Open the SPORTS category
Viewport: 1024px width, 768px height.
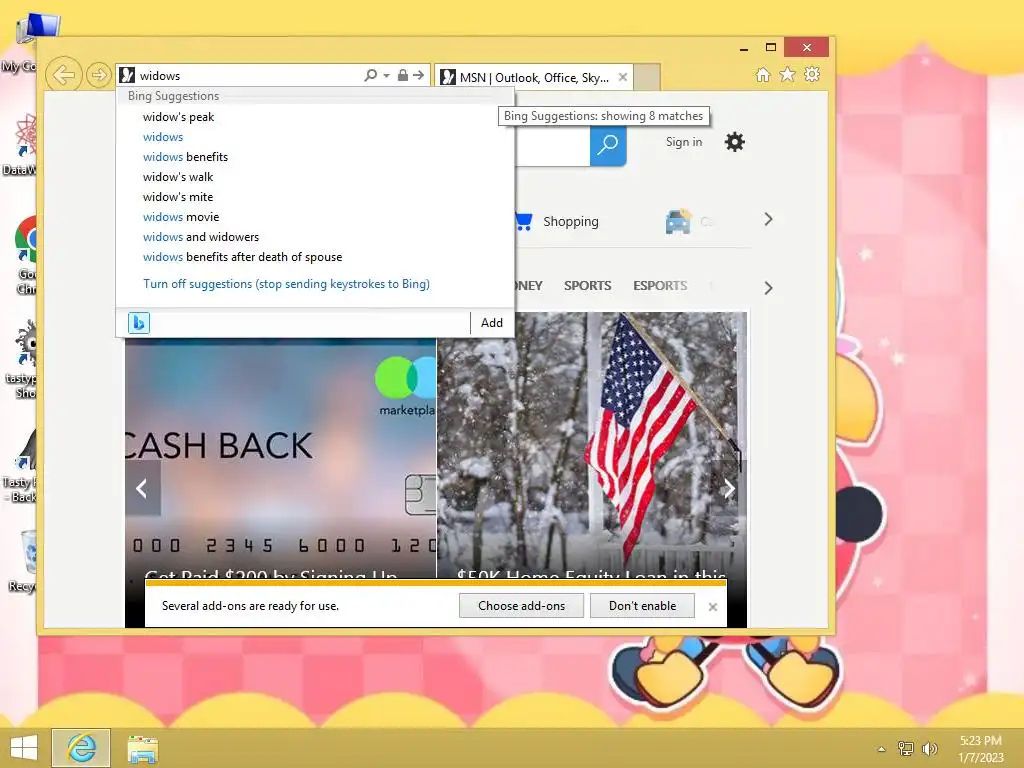tap(588, 285)
